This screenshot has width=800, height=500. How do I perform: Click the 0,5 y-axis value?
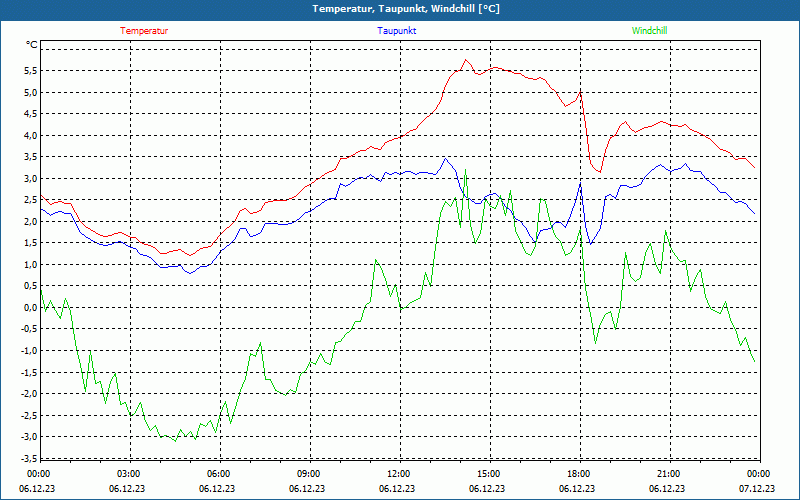click(x=31, y=286)
